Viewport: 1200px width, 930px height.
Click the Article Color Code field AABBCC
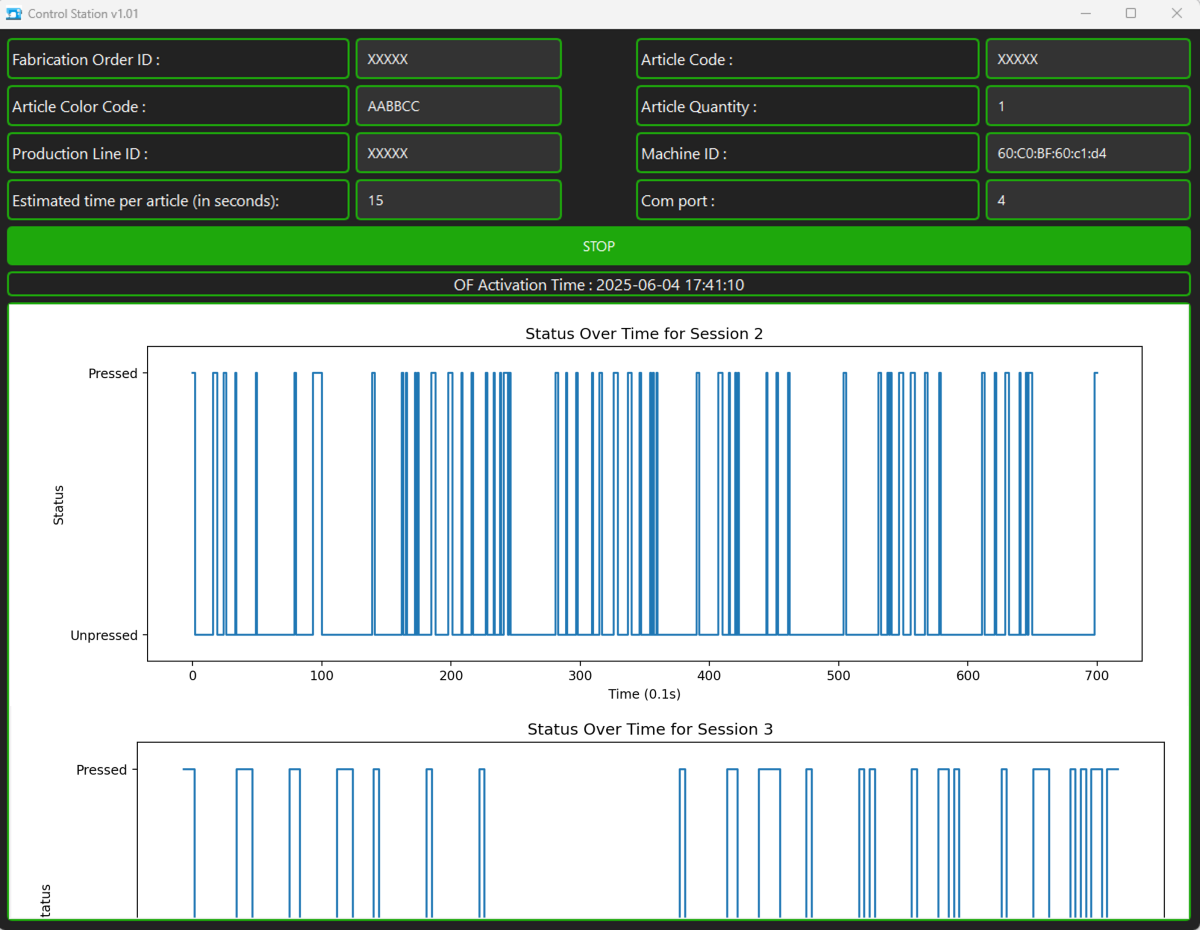point(458,106)
